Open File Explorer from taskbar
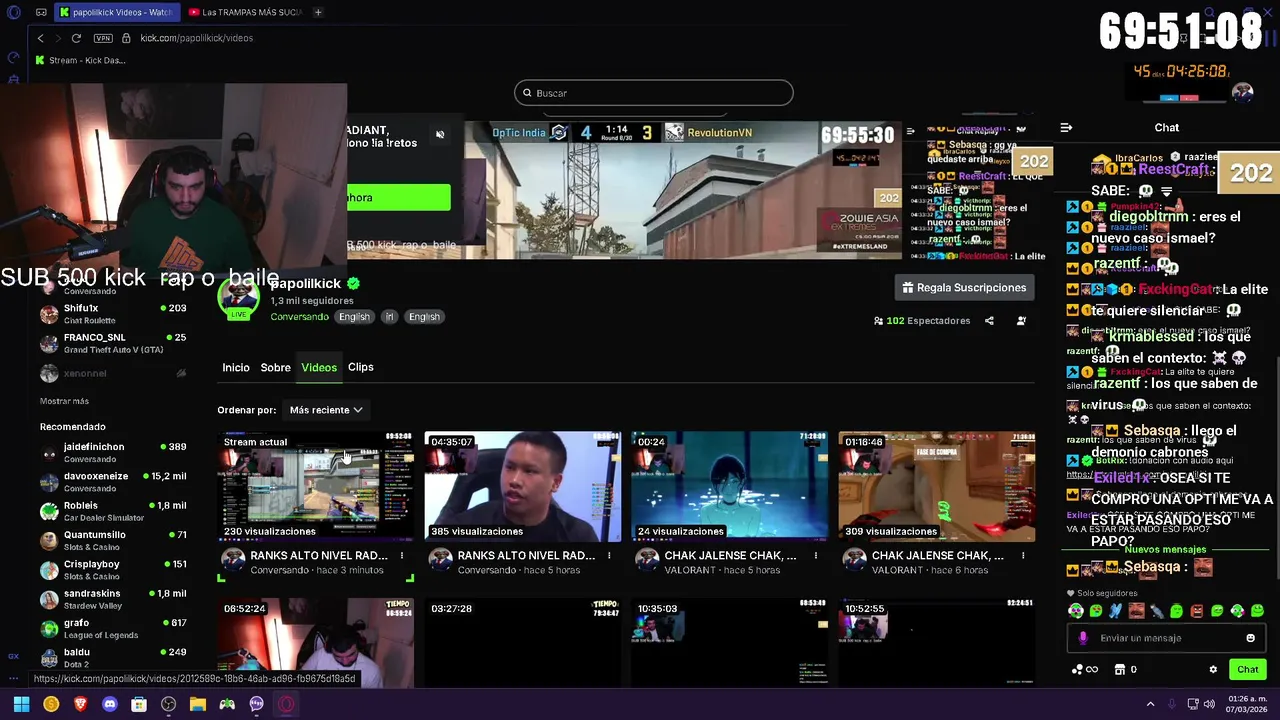Image resolution: width=1280 pixels, height=720 pixels. pyautogui.click(x=198, y=704)
